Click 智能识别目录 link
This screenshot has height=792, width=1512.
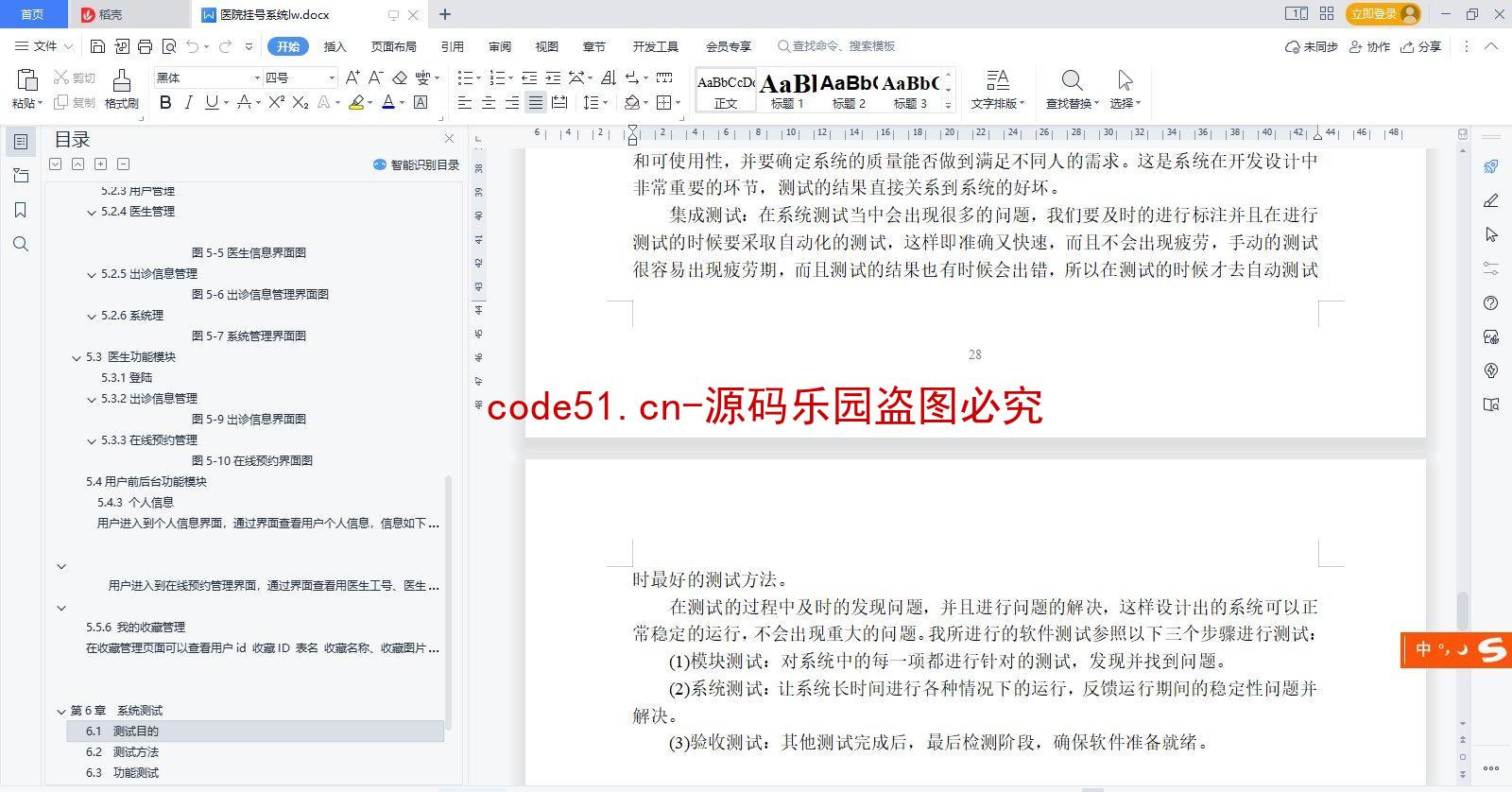417,164
